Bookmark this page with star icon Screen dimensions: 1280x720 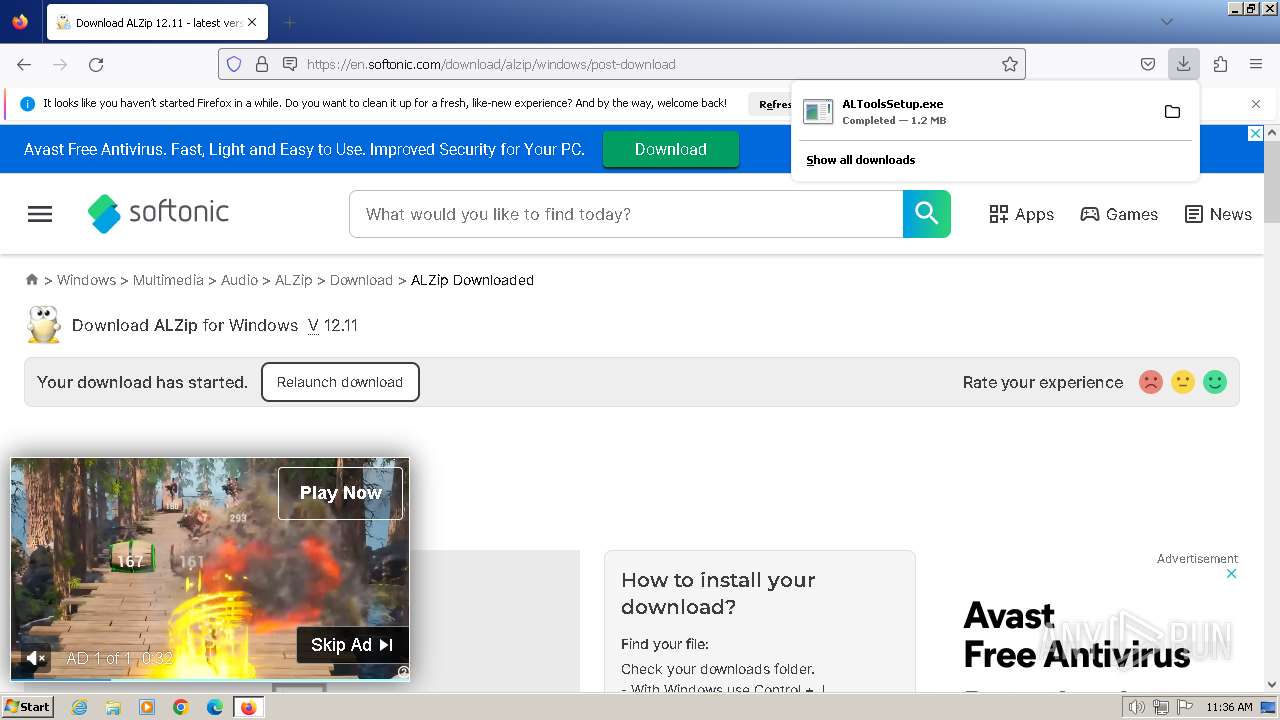[x=1010, y=64]
